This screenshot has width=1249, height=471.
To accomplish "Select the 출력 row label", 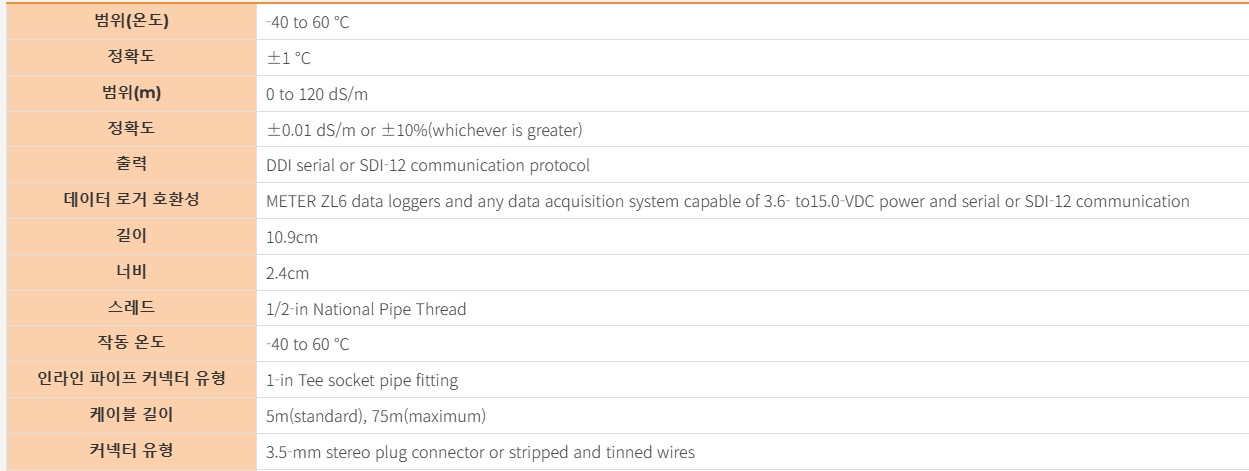I will tap(131, 164).
